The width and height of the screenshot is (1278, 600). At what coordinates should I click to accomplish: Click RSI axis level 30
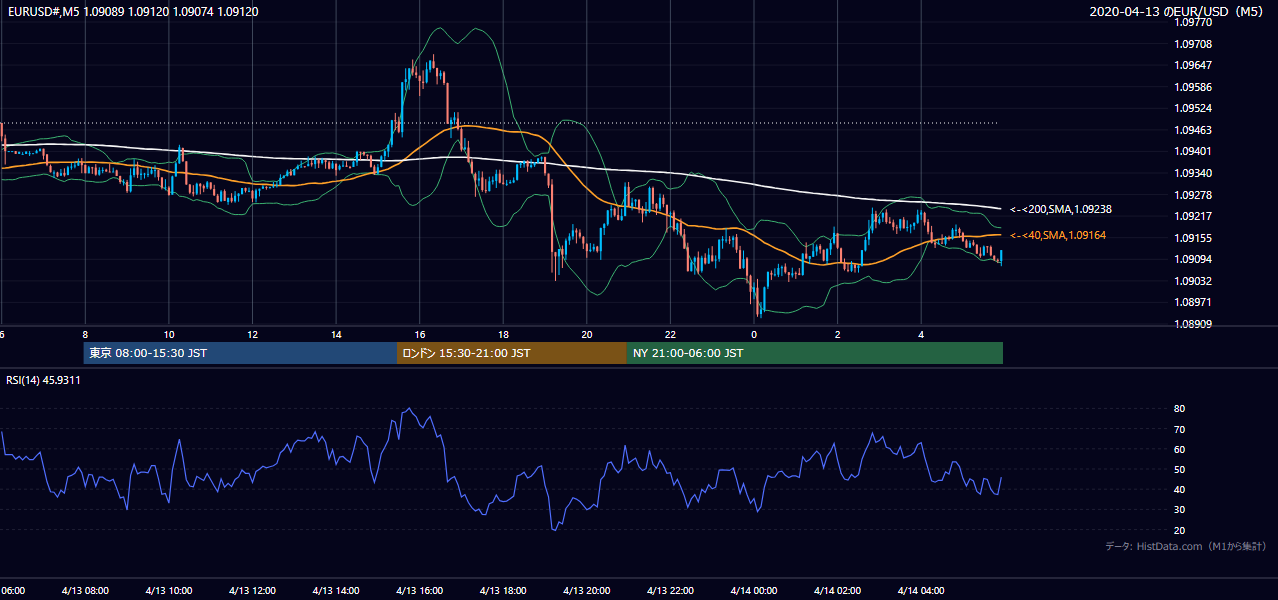(1179, 509)
